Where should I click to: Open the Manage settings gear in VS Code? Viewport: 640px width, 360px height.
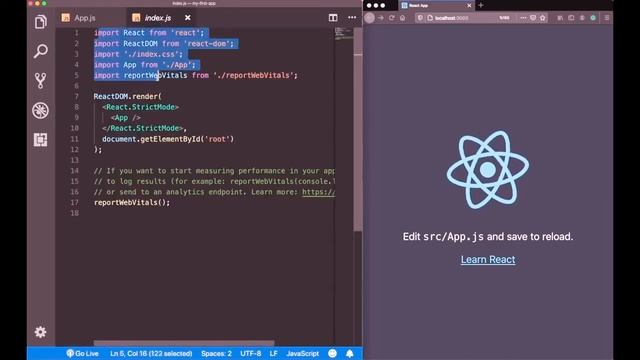click(x=40, y=332)
